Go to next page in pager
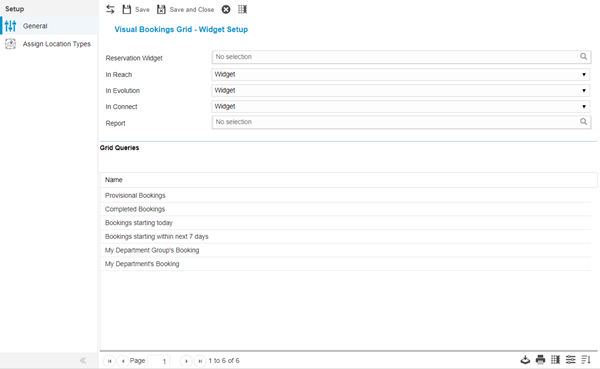 click(x=186, y=361)
